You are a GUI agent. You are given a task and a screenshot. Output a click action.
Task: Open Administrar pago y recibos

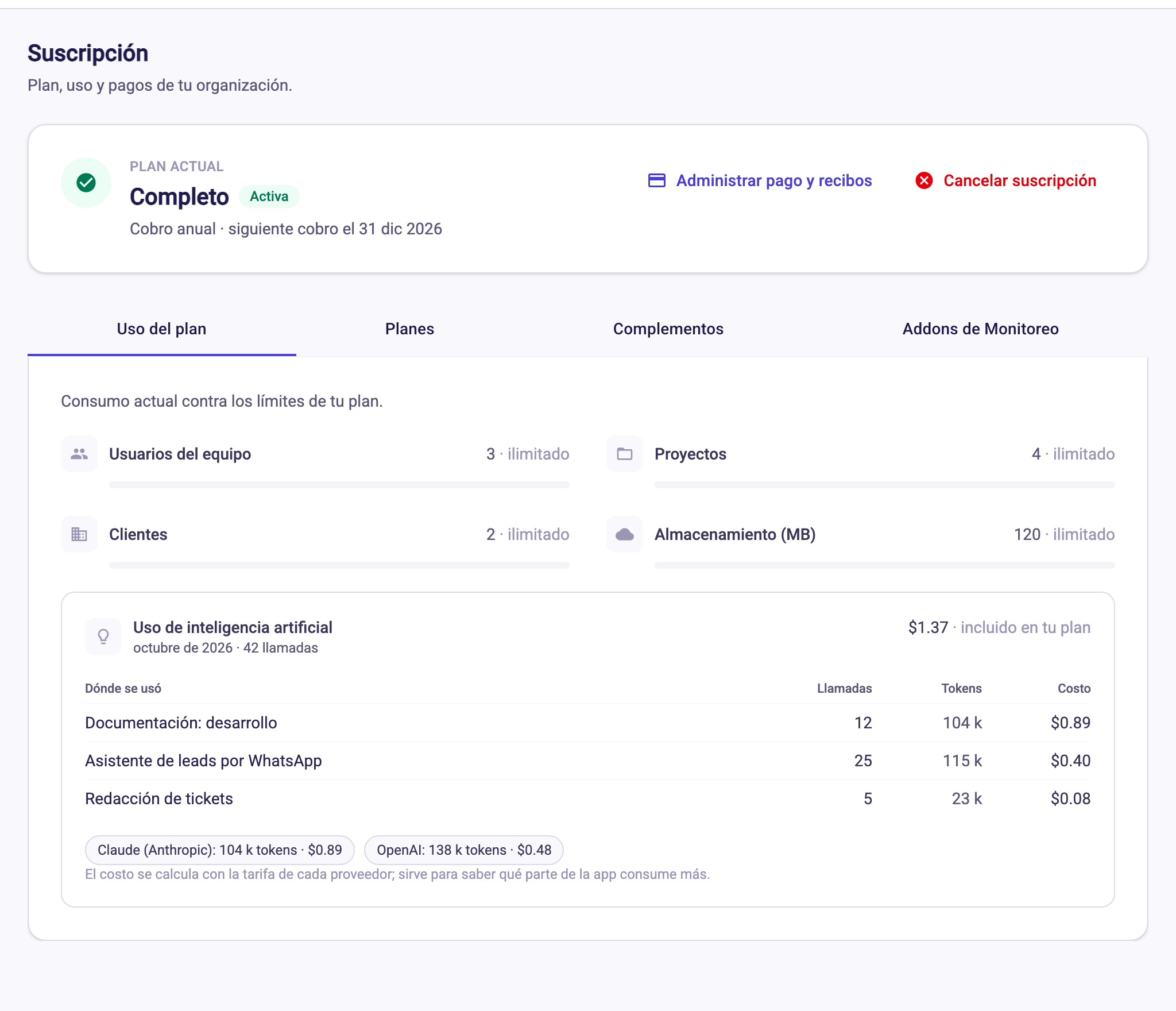(x=760, y=180)
